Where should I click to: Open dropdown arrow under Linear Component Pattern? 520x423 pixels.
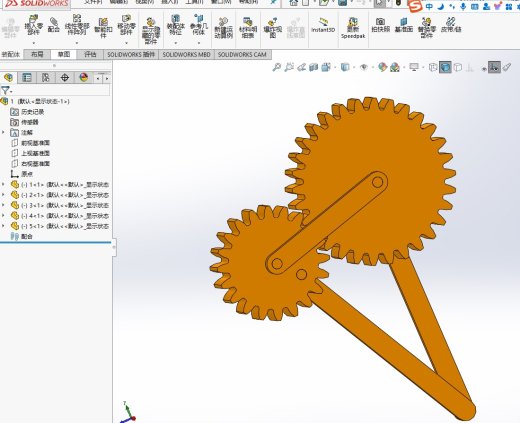coord(77,43)
